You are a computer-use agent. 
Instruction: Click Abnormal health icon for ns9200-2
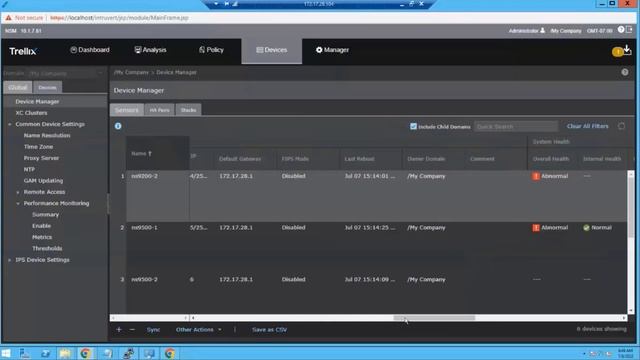(536, 176)
